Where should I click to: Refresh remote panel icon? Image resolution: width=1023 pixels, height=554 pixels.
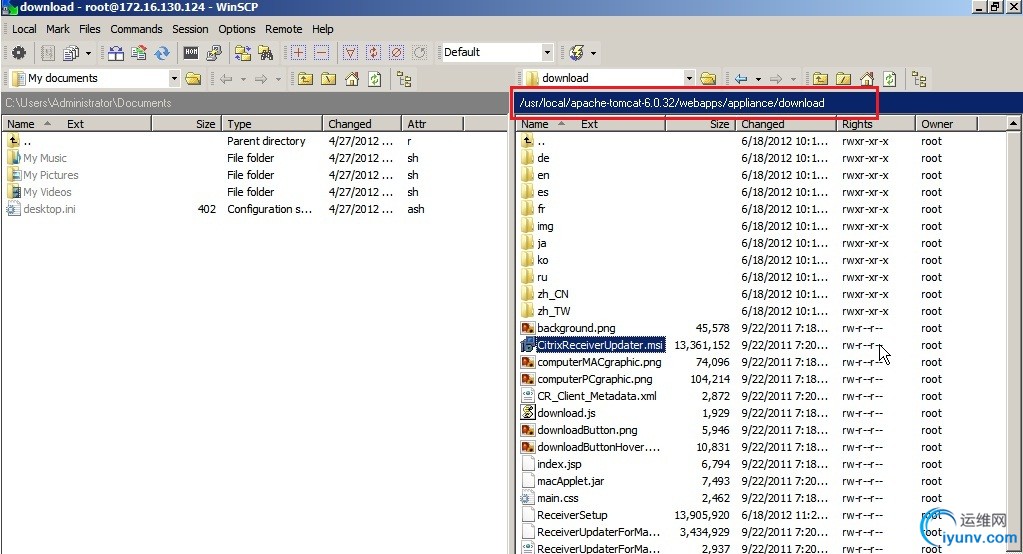[x=889, y=79]
